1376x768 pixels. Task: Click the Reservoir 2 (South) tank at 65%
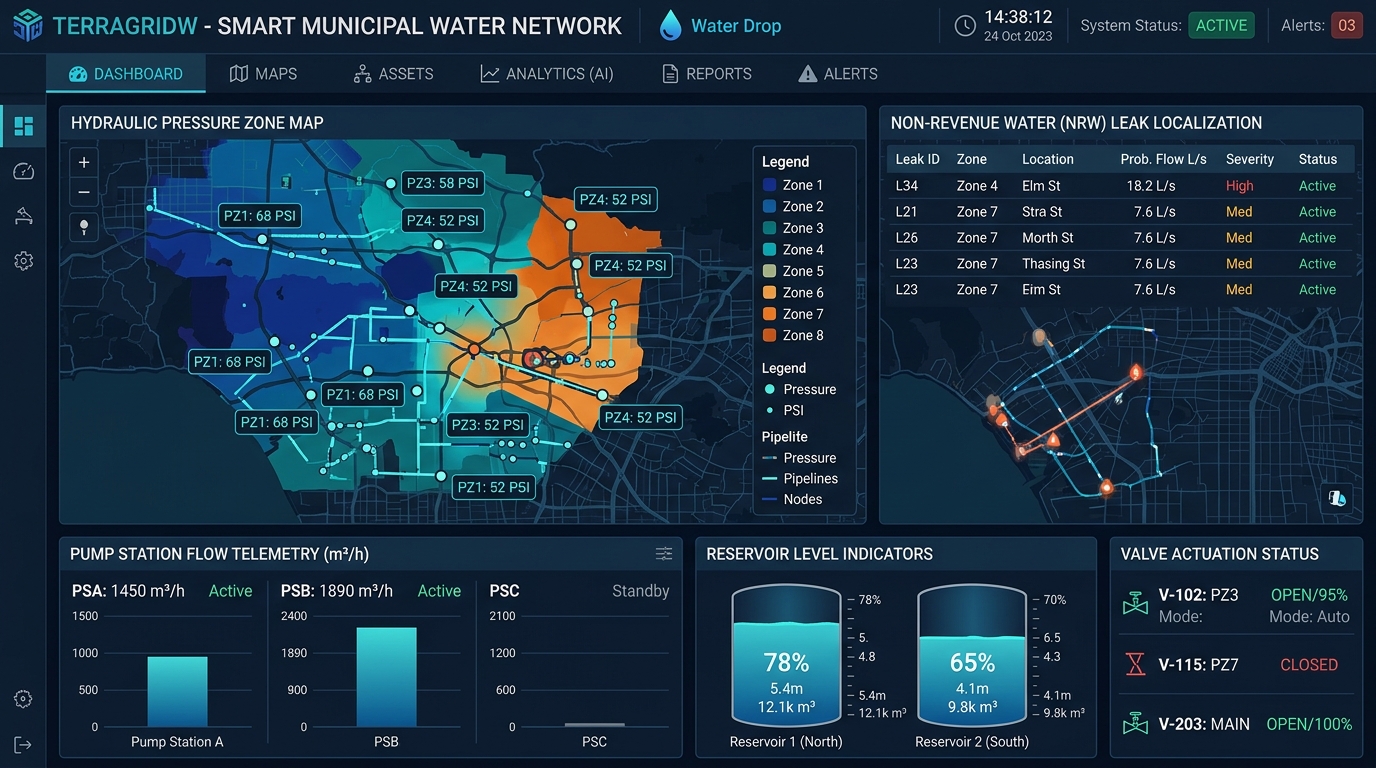[x=972, y=656]
